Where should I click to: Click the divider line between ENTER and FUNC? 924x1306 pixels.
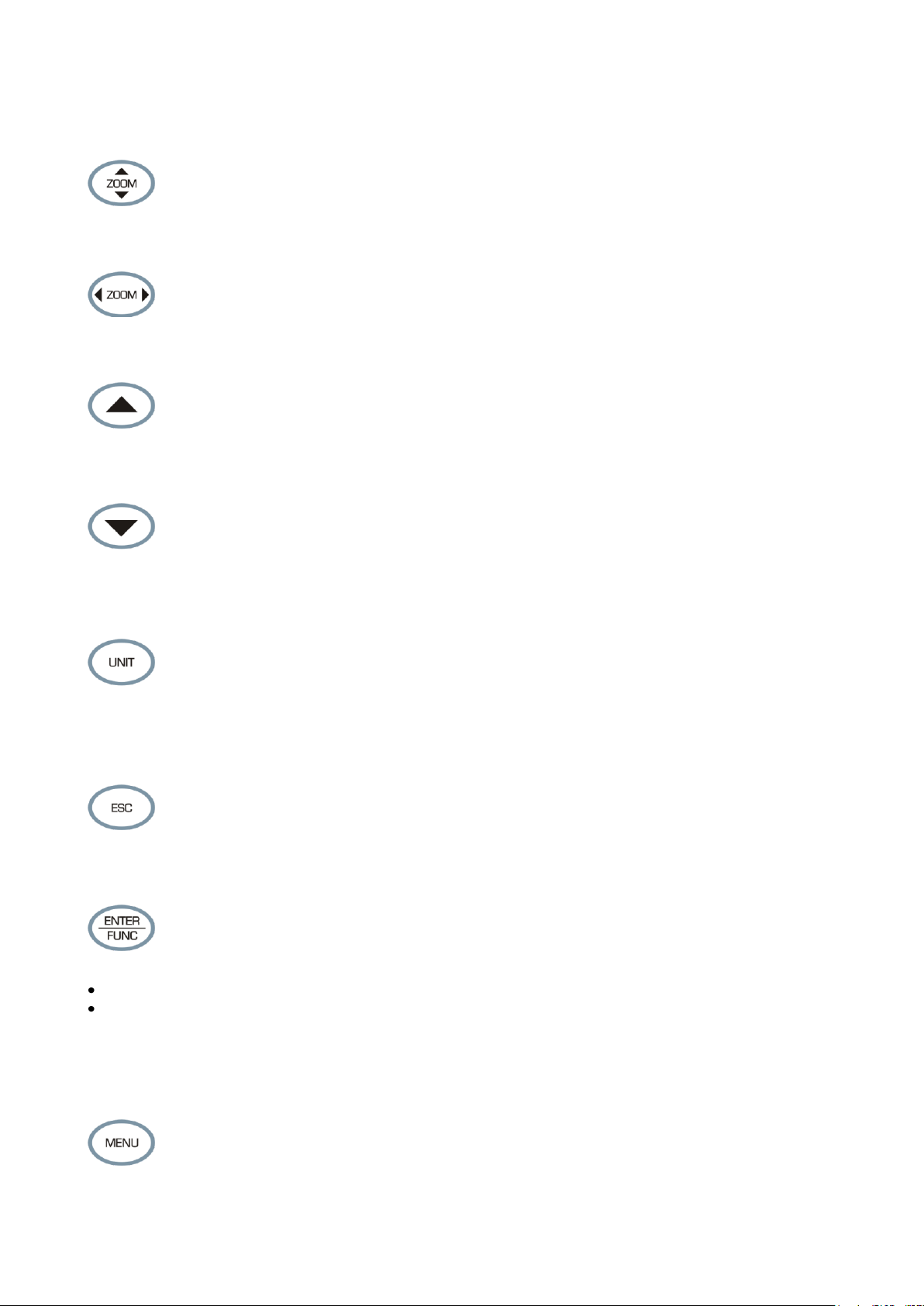[122, 929]
